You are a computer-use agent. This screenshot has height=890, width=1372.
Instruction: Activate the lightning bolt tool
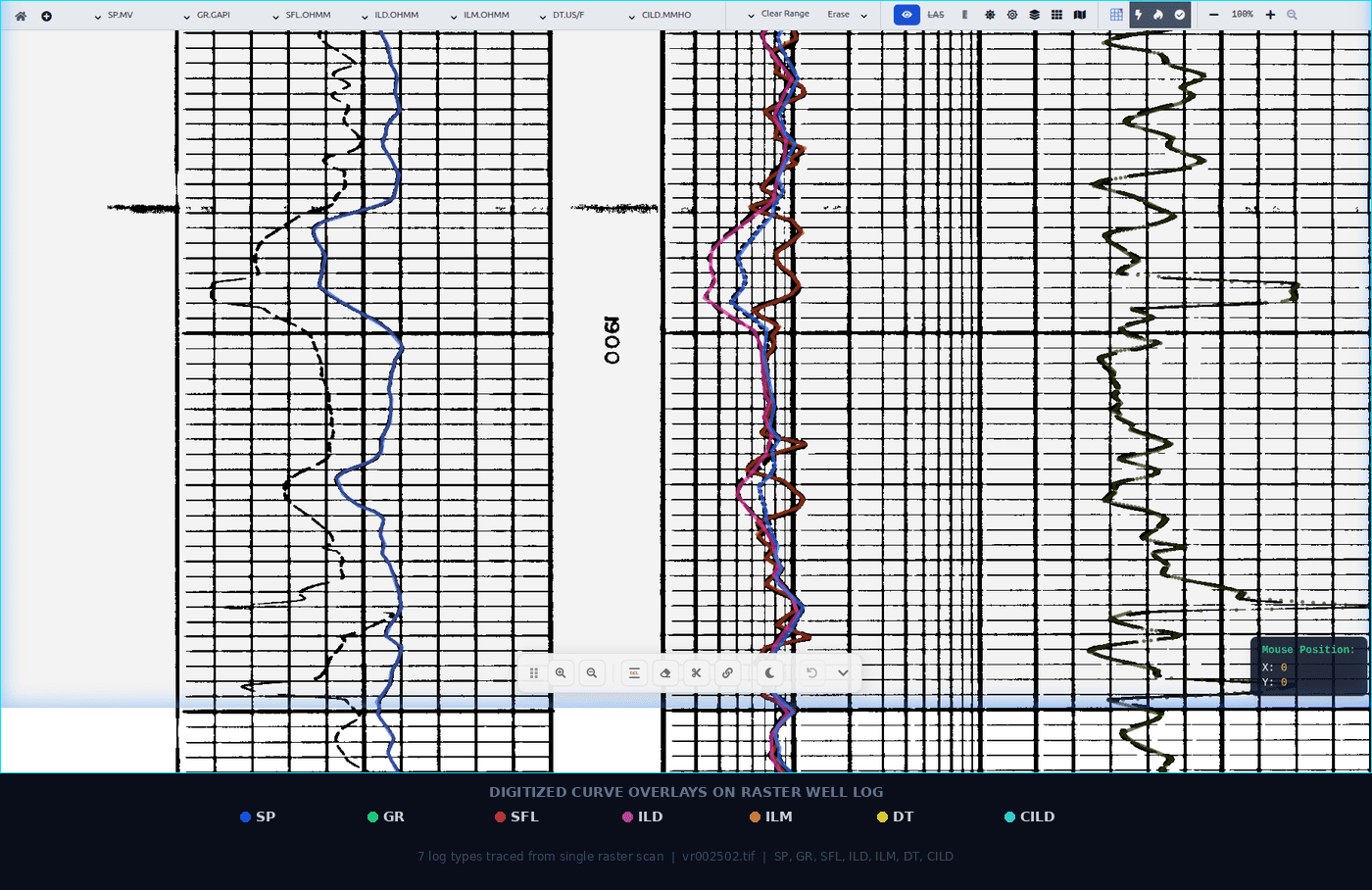click(x=1137, y=15)
